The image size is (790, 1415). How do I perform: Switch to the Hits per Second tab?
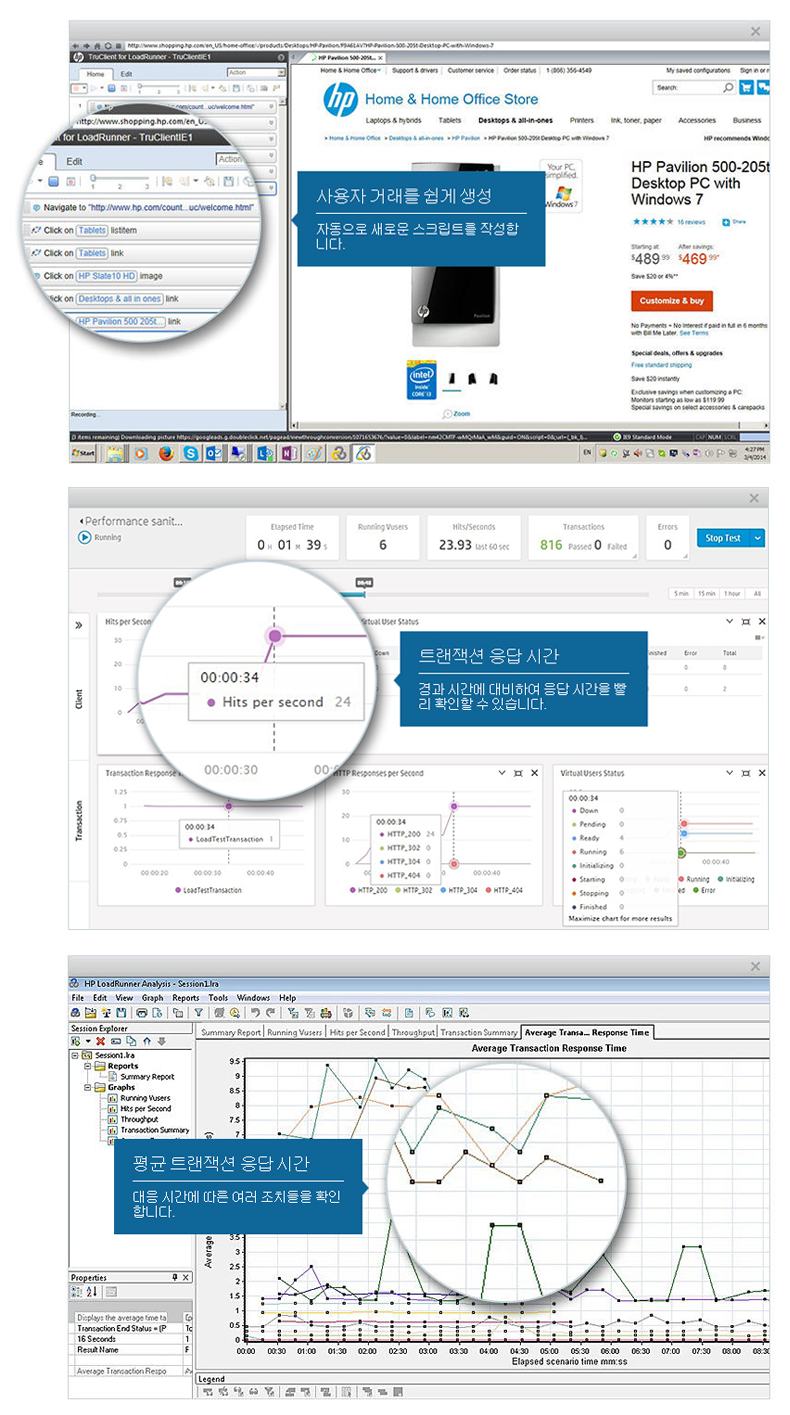click(x=358, y=1032)
